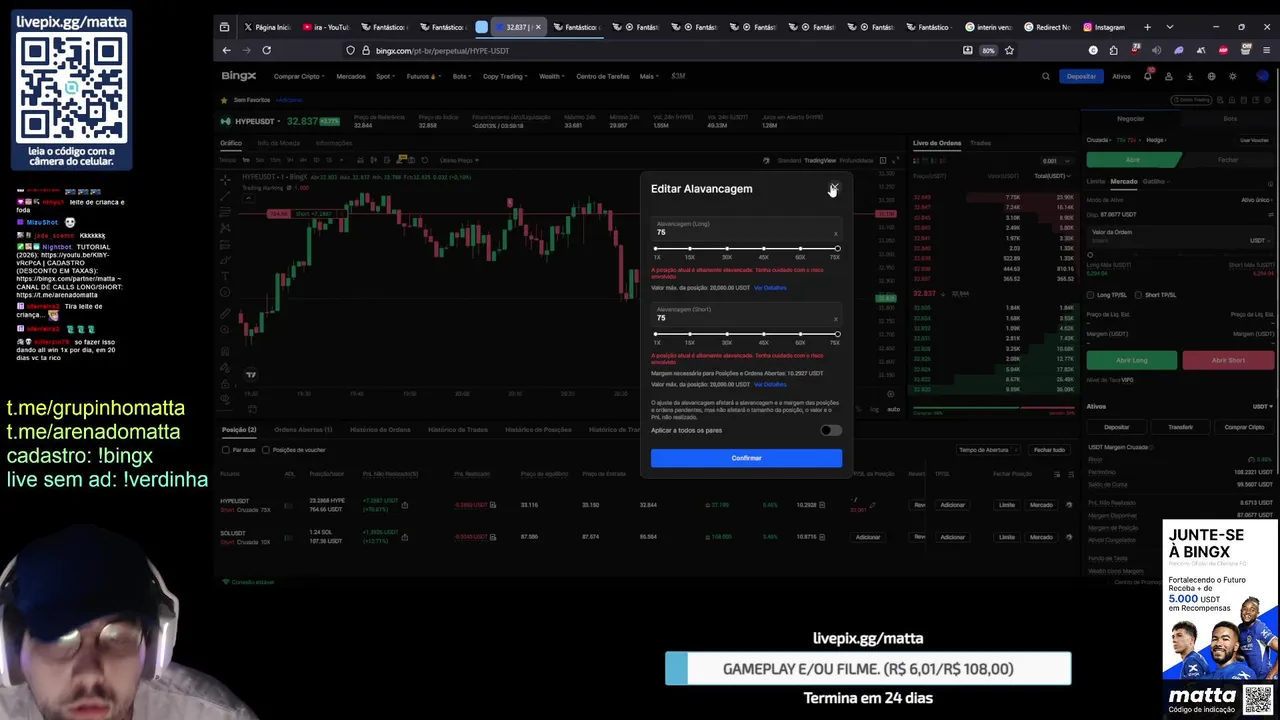The image size is (1280, 720).
Task: Click Mercado close button in HYPEUSDT row
Action: coord(1041,505)
